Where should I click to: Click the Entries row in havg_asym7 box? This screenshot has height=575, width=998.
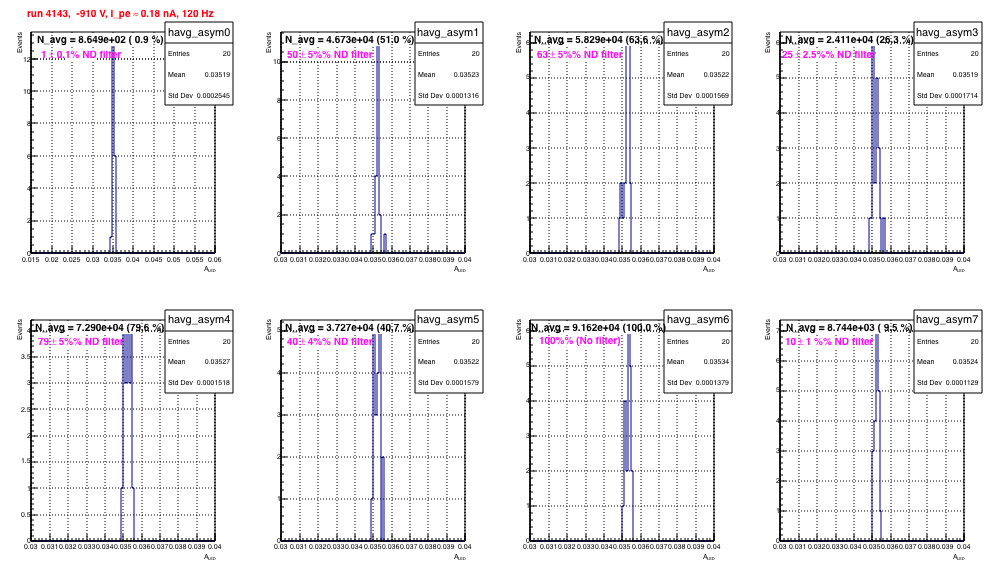pyautogui.click(x=948, y=341)
